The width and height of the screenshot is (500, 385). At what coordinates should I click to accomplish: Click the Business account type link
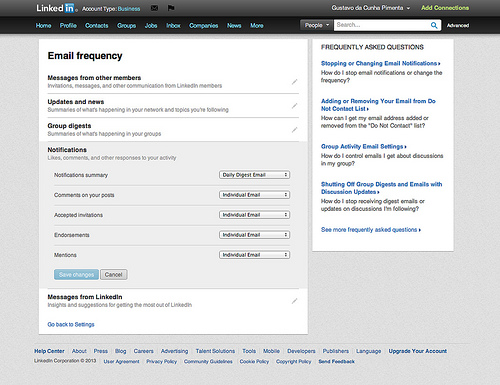129,9
